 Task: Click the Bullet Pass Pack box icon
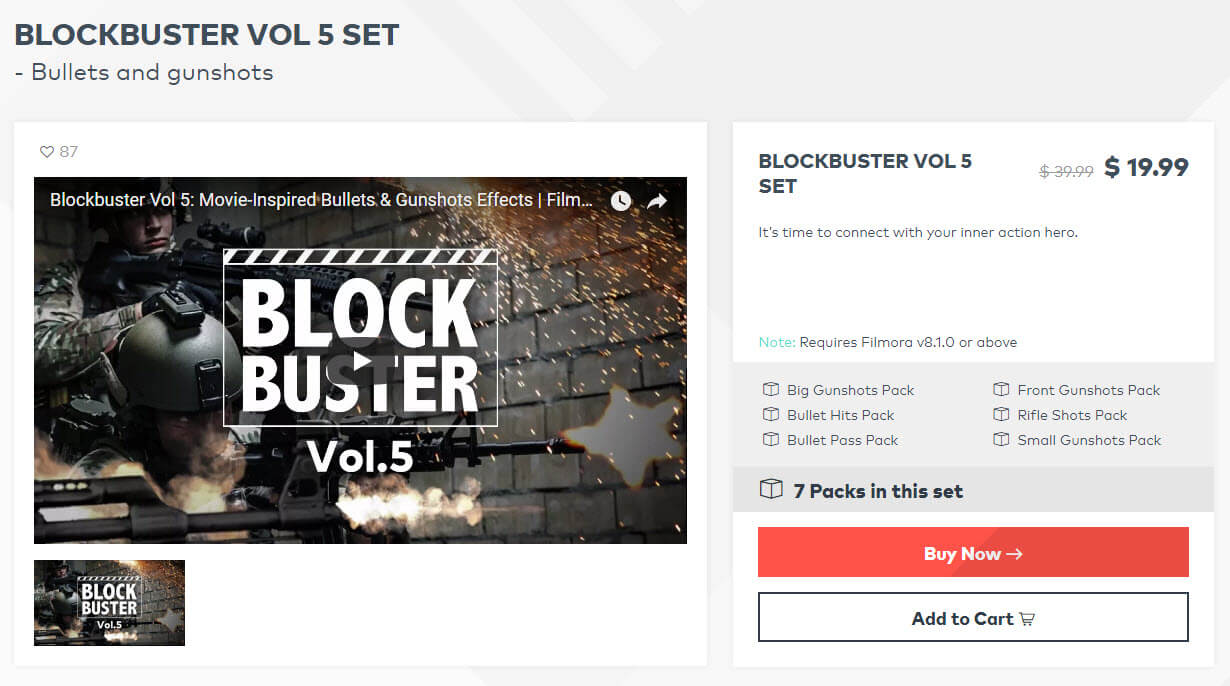tap(770, 440)
